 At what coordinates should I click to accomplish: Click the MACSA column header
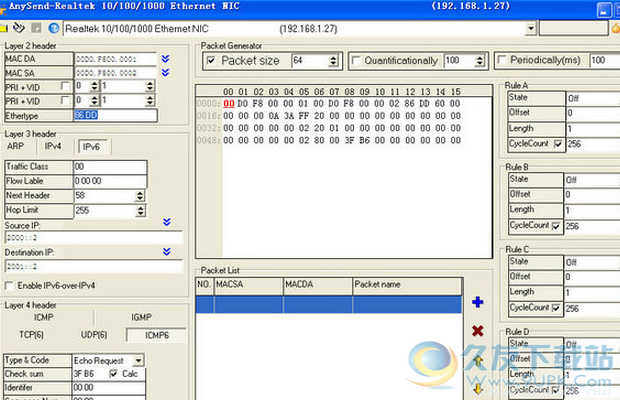(249, 285)
